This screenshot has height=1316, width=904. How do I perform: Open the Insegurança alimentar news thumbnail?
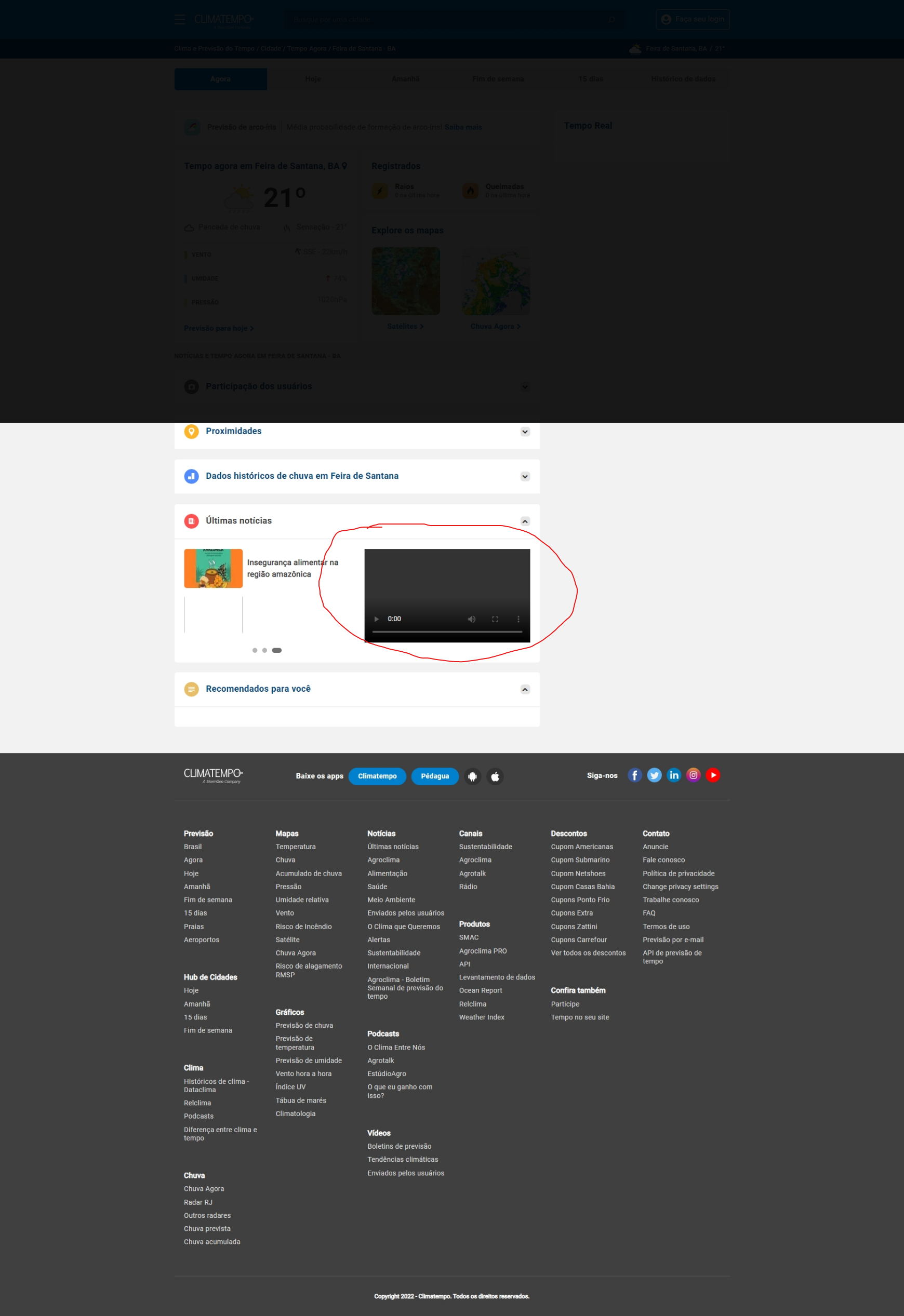tap(213, 568)
